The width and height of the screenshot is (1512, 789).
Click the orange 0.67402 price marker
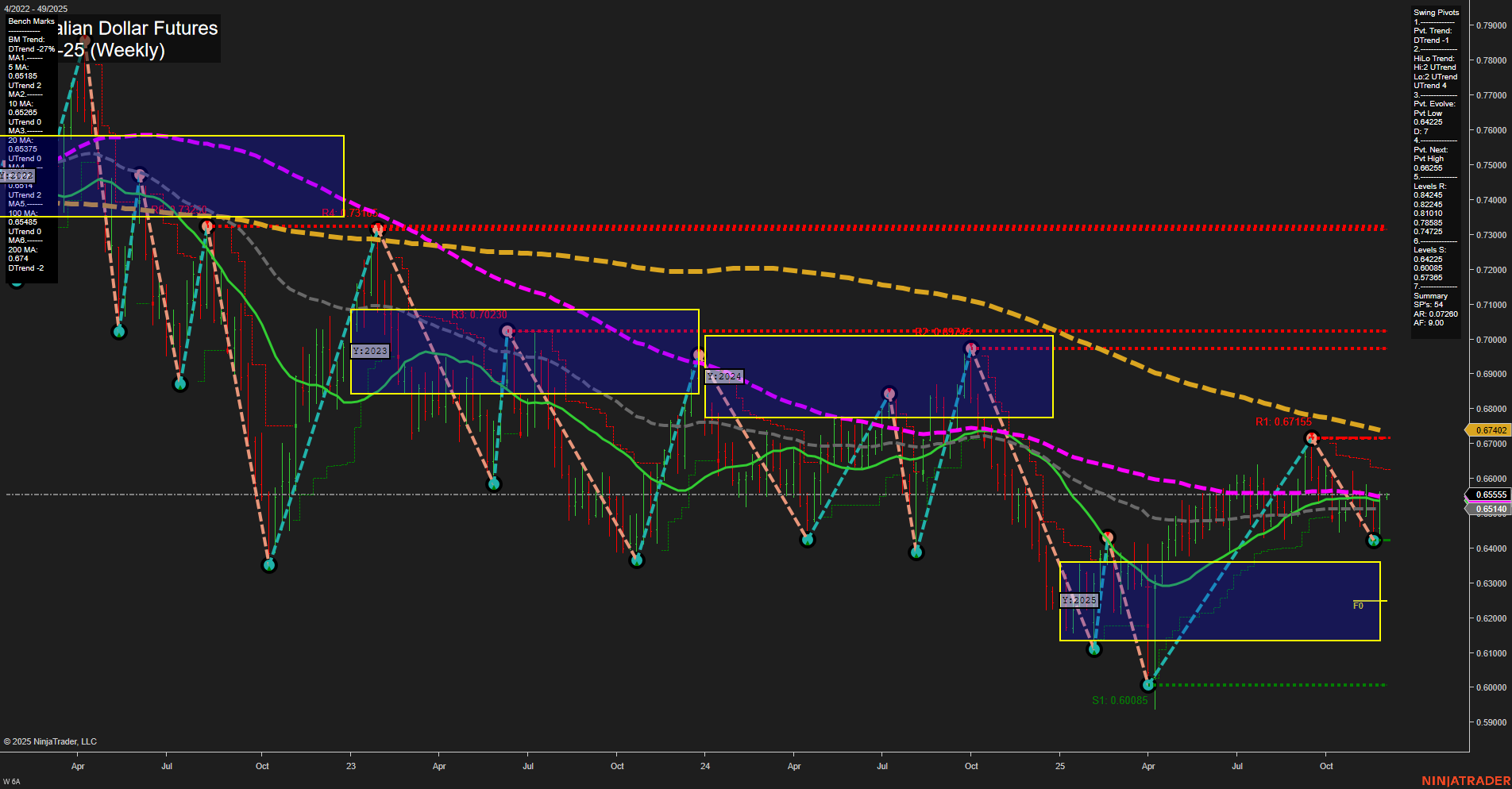1491,430
